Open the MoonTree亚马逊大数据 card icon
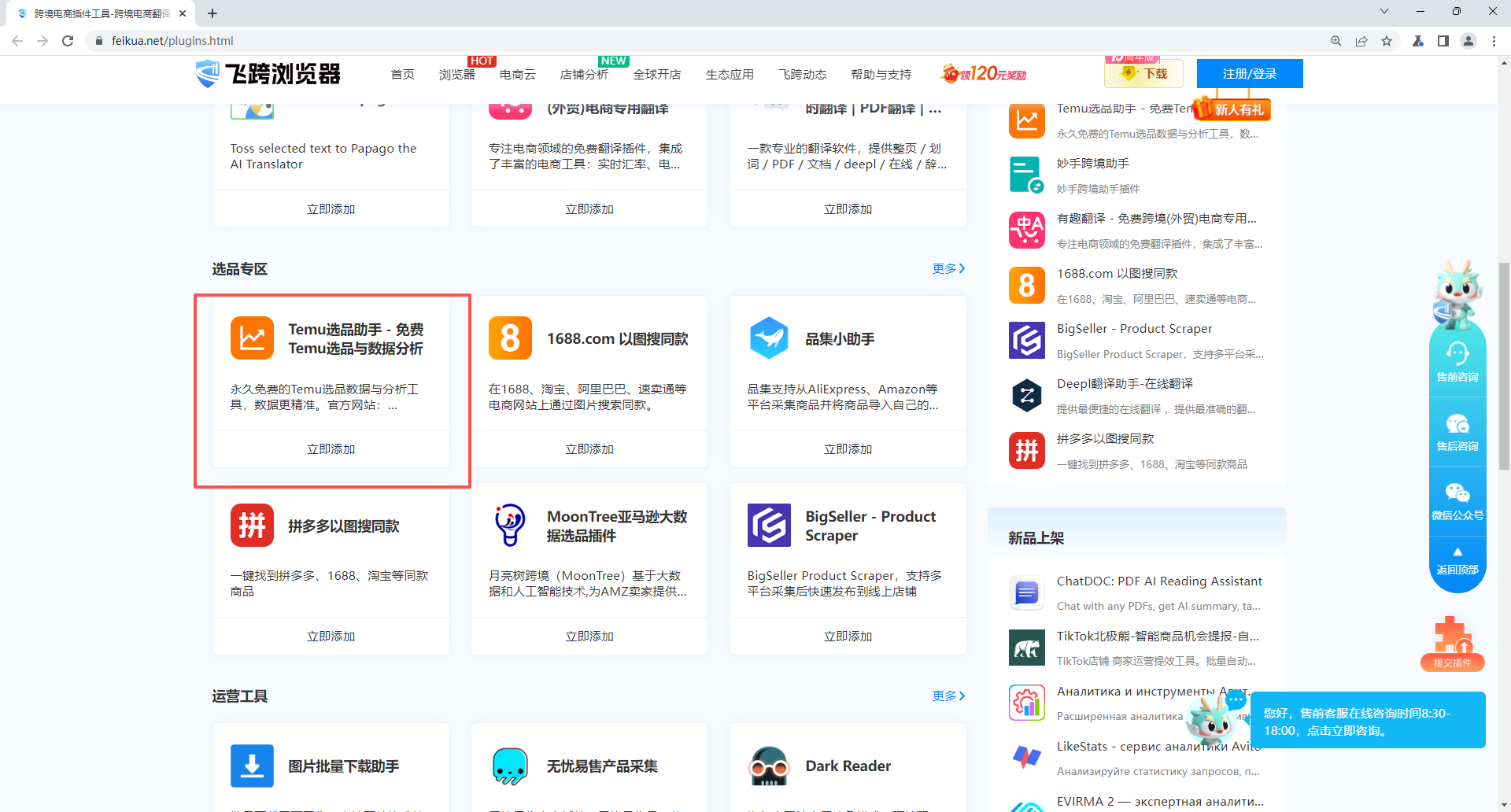1511x812 pixels. [510, 526]
